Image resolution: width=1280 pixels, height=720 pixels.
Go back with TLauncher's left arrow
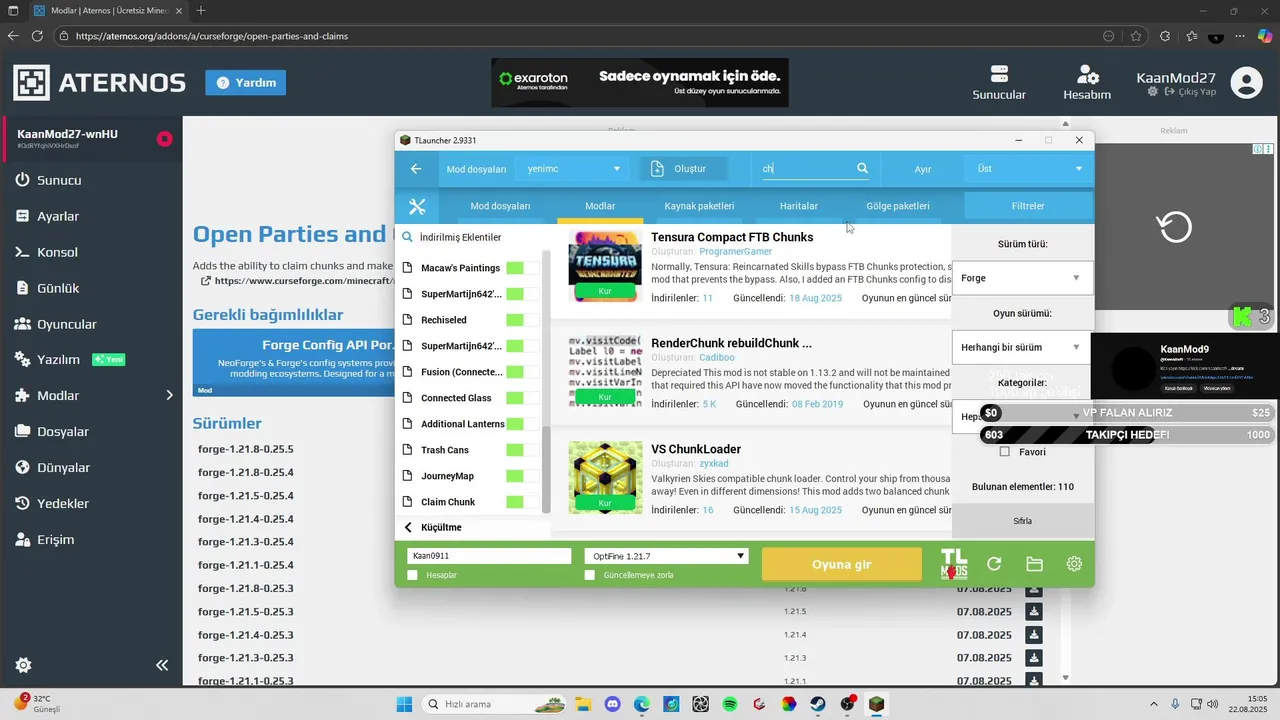point(416,169)
